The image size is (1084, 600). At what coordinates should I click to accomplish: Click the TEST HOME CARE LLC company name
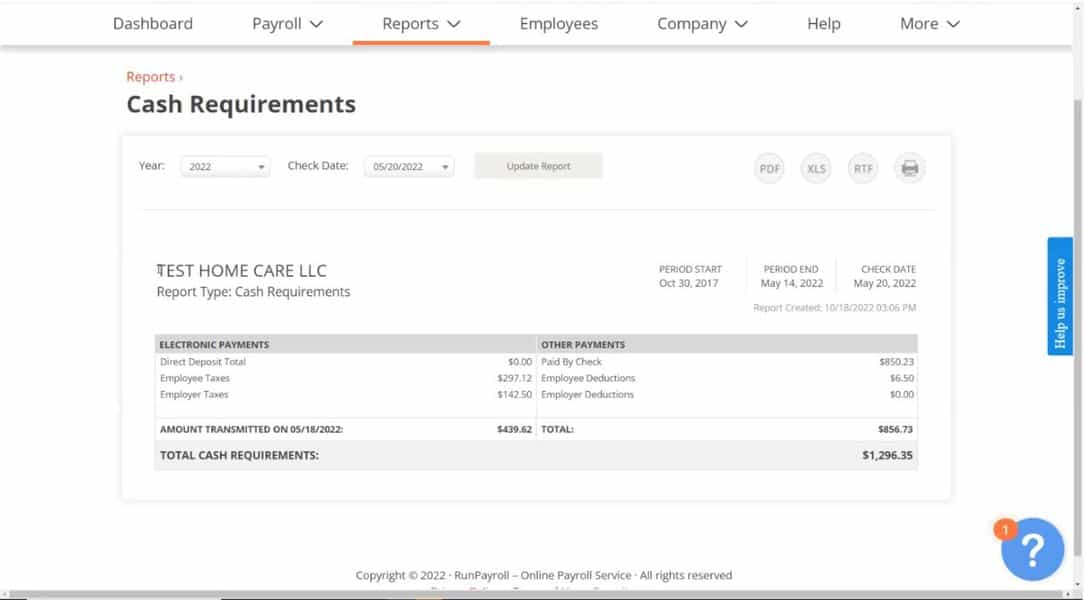(241, 270)
